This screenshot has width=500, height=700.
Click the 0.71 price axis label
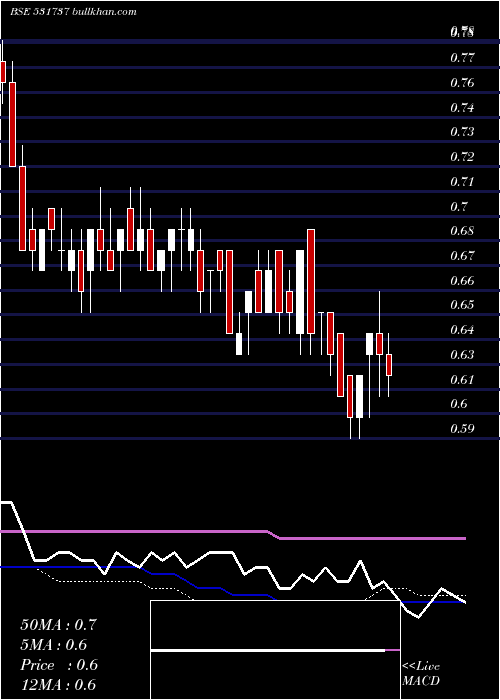point(462,182)
